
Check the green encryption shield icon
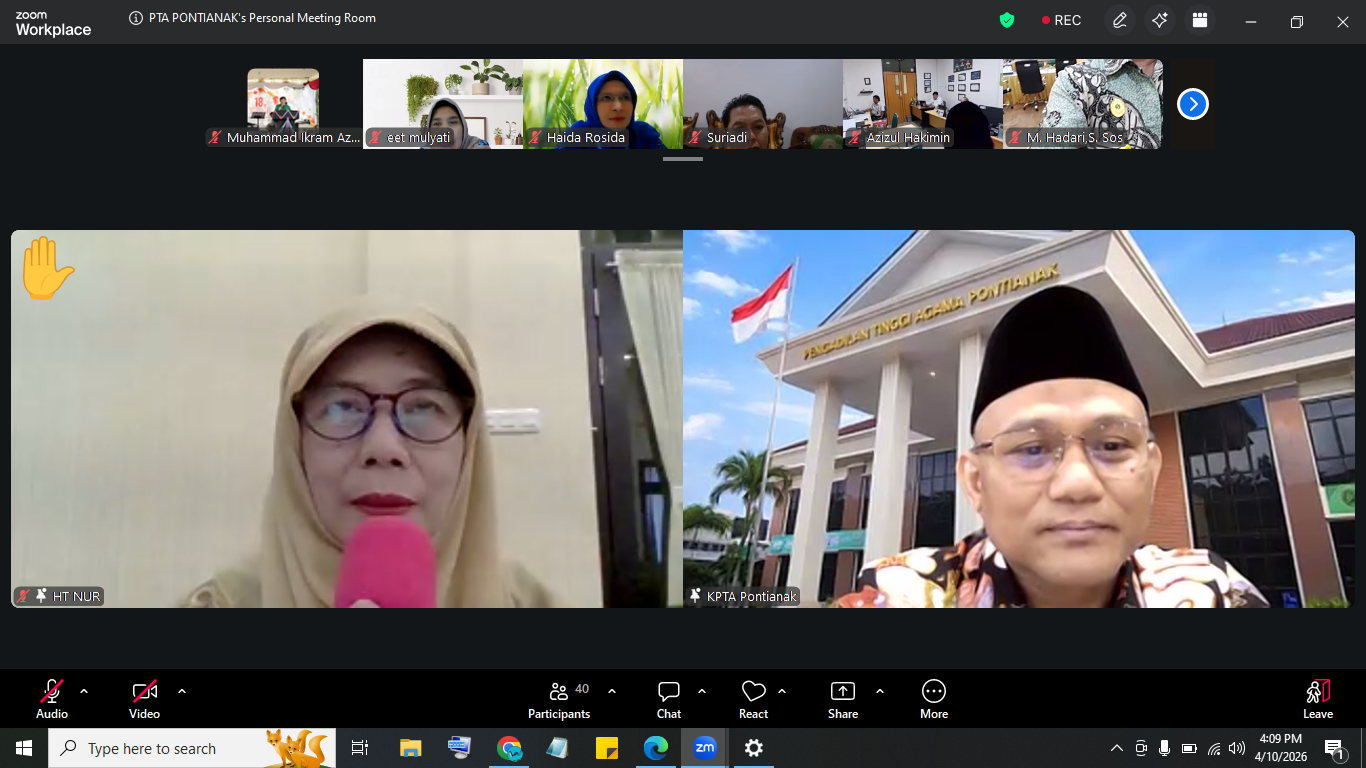tap(1007, 20)
